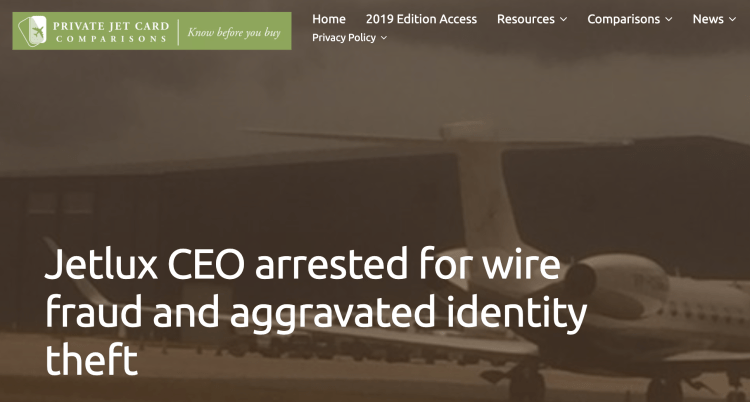Click the jet's tail fin in the photo
750x402 pixels.
(483, 191)
